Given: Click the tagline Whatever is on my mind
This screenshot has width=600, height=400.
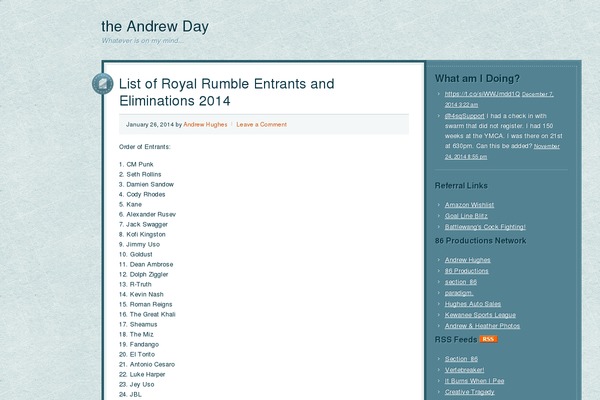Looking at the screenshot, I should tap(142, 41).
